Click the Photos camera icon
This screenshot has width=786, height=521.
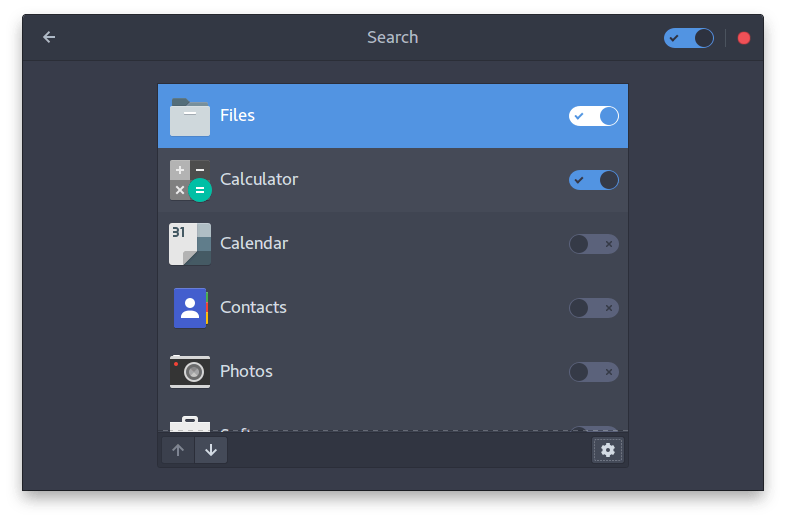coord(189,372)
